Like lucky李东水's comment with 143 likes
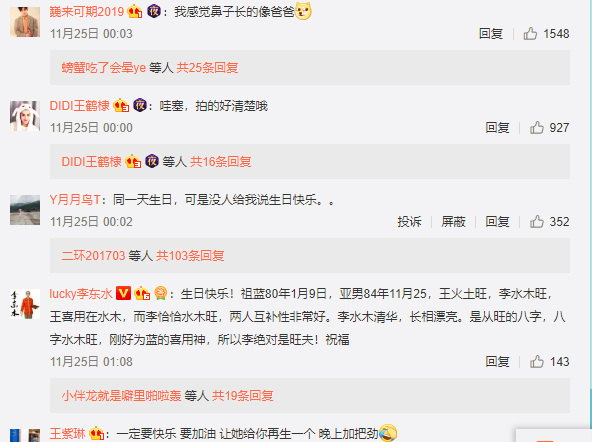The image size is (592, 442). (x=536, y=362)
